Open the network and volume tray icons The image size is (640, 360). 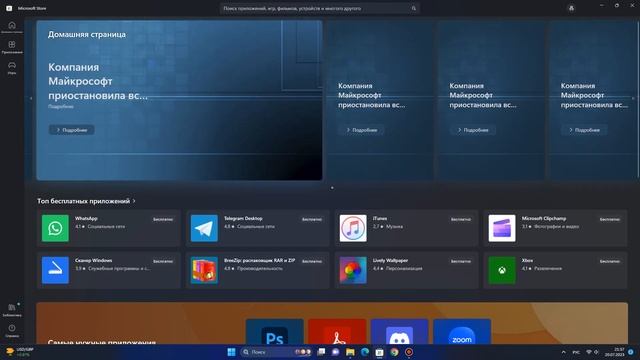[x=593, y=352]
